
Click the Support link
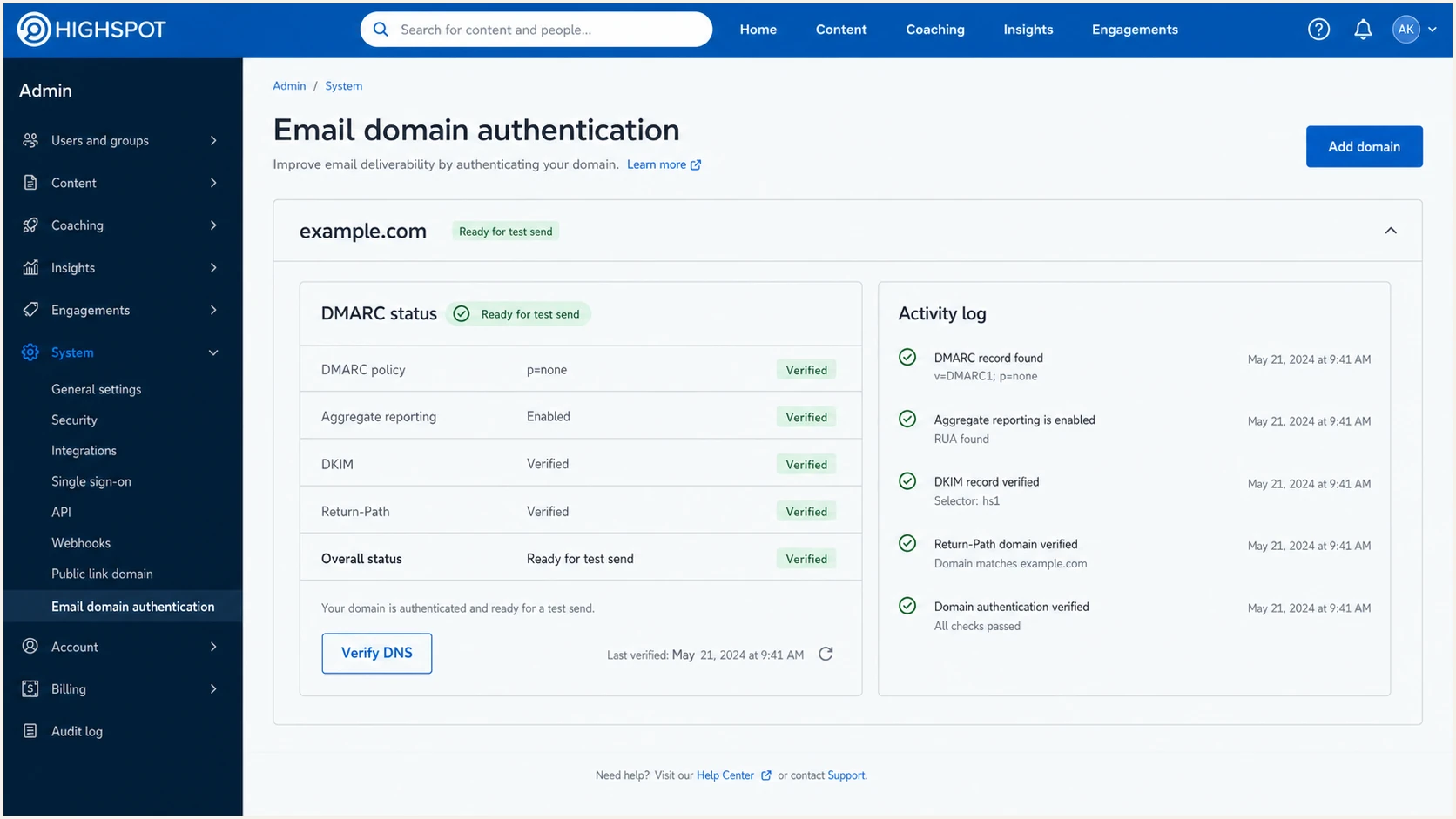tap(846, 775)
